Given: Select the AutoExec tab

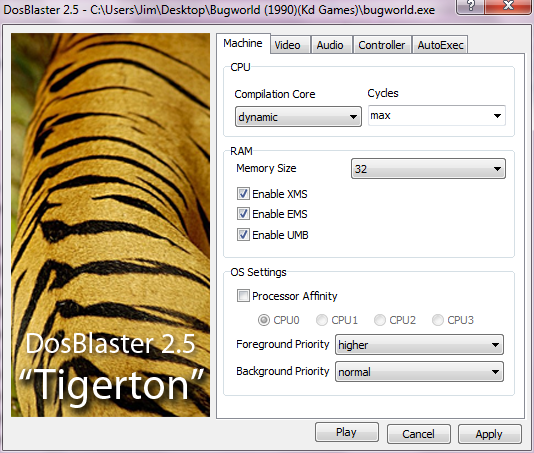Looking at the screenshot, I should (x=440, y=45).
